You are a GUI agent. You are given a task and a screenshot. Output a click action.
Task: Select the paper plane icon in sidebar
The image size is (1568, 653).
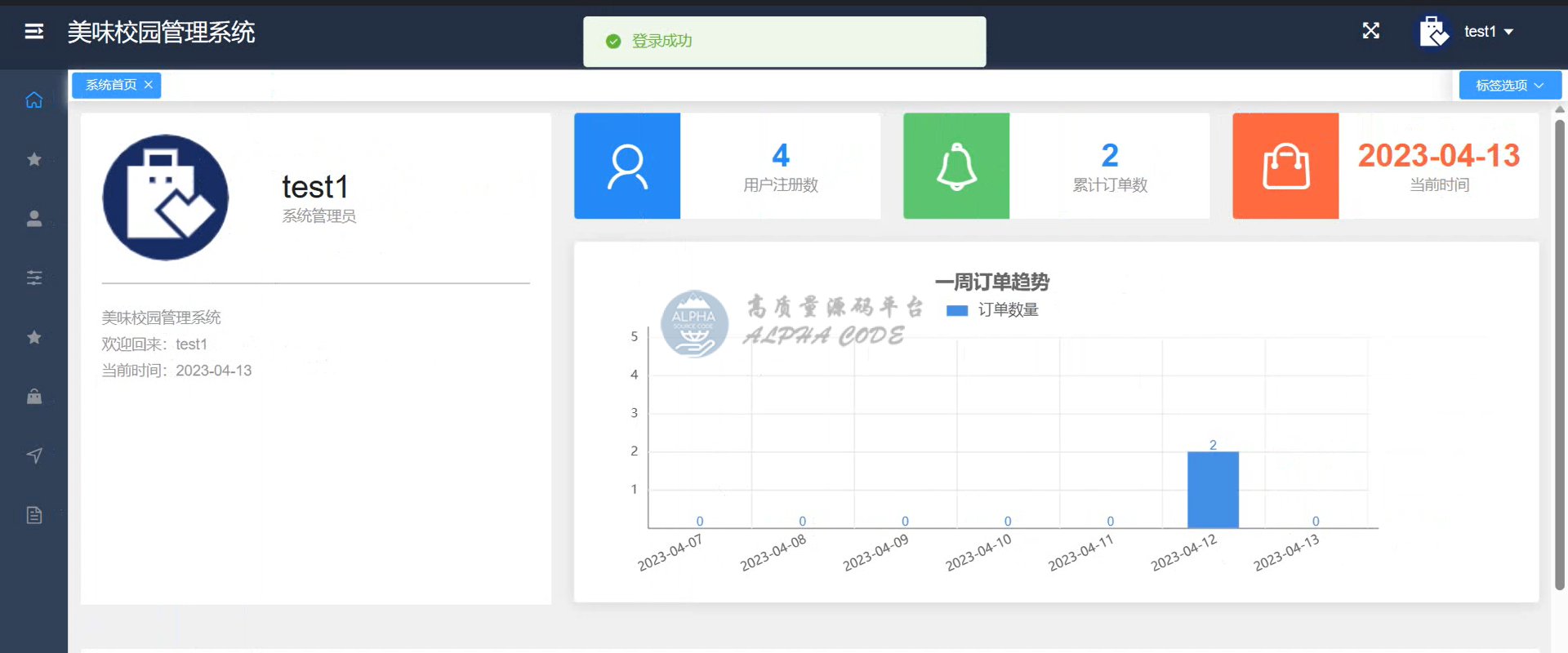(33, 455)
